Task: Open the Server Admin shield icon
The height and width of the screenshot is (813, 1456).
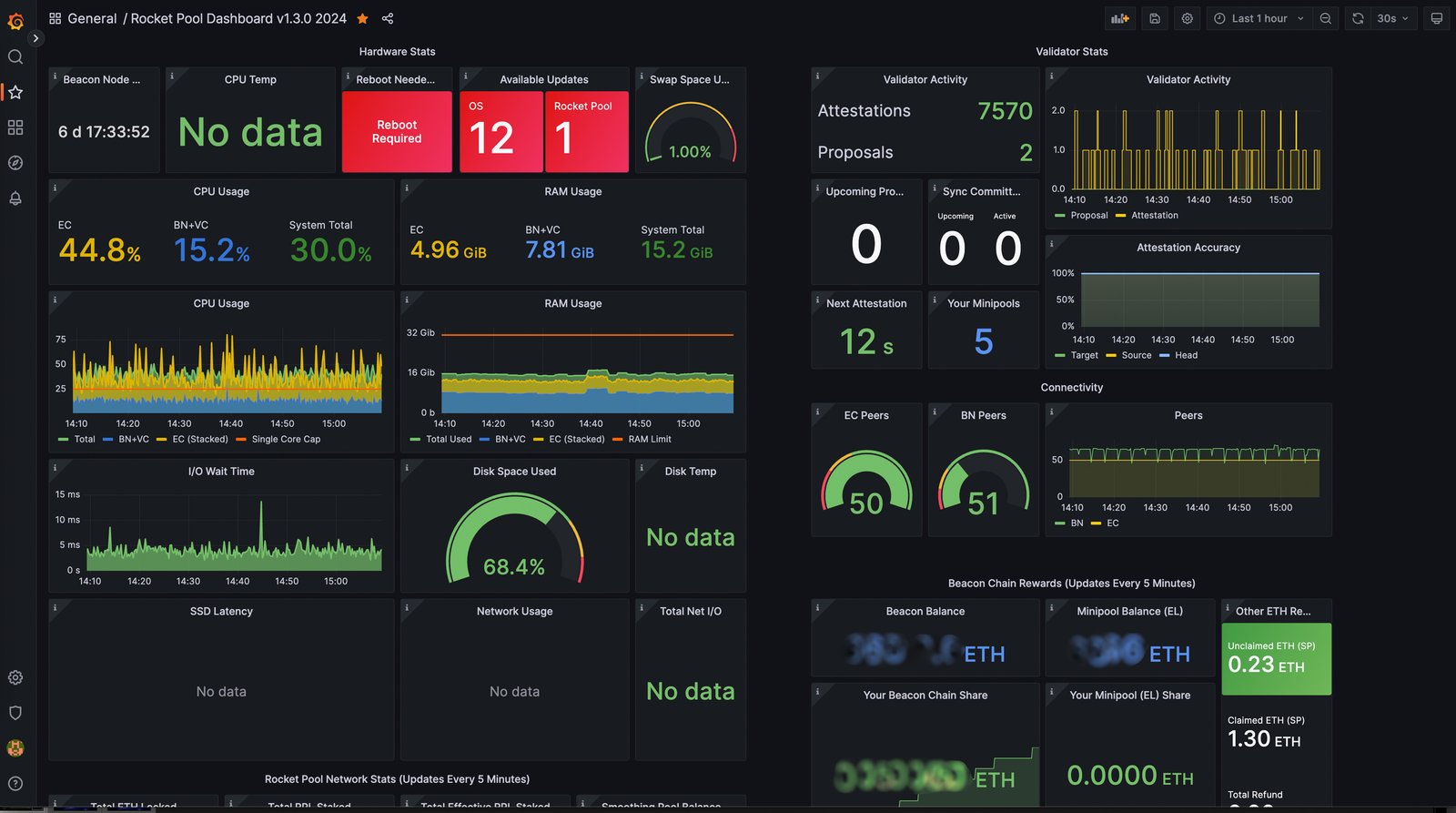Action: 15,713
